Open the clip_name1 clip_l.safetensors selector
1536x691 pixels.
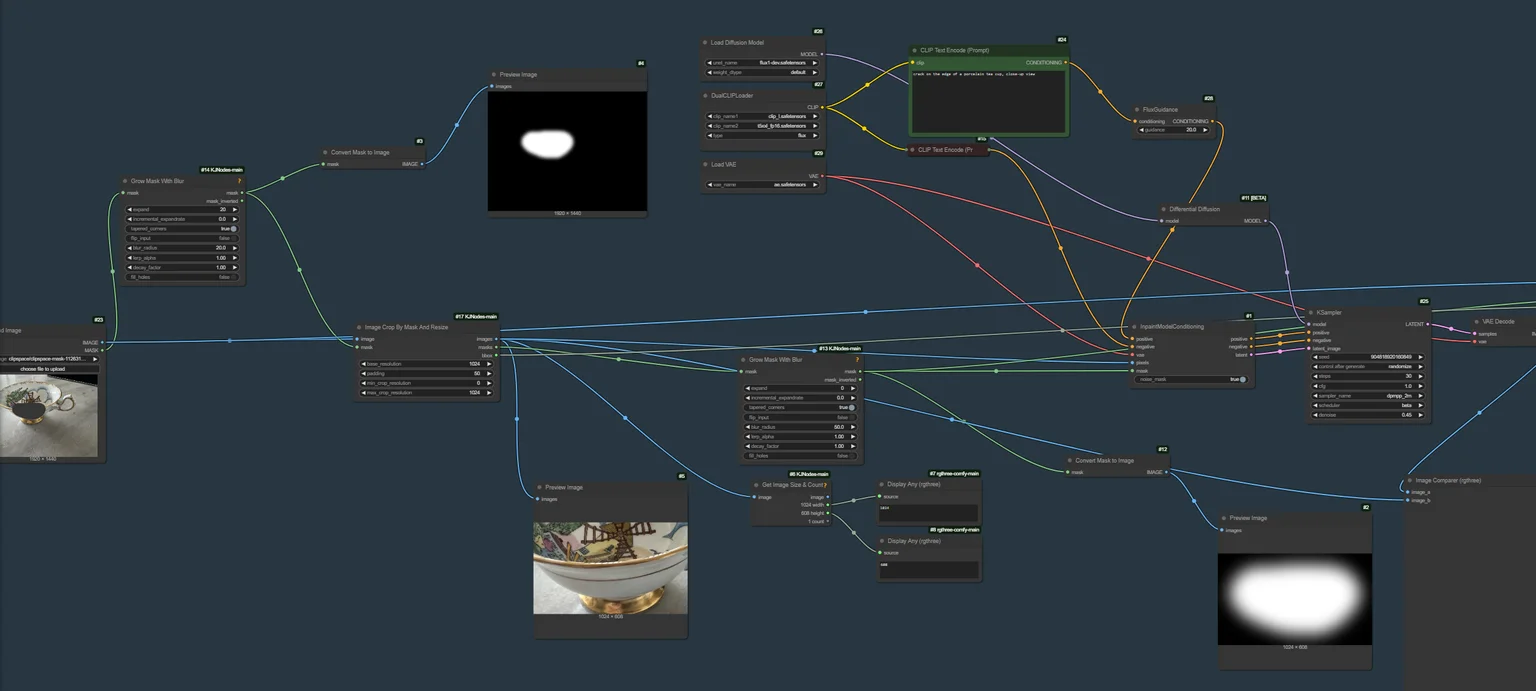[763, 116]
